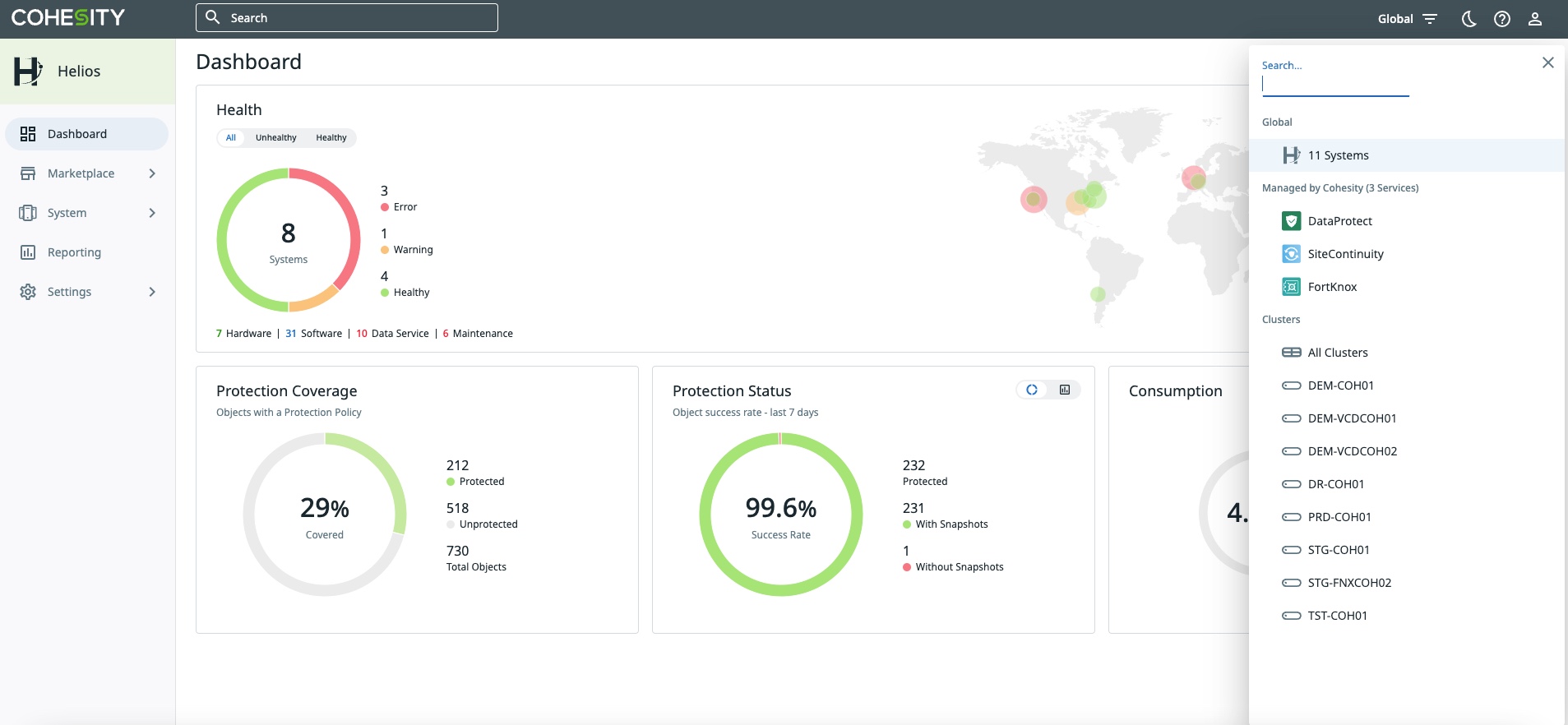
Task: Toggle dark mode moon icon
Action: click(1469, 19)
